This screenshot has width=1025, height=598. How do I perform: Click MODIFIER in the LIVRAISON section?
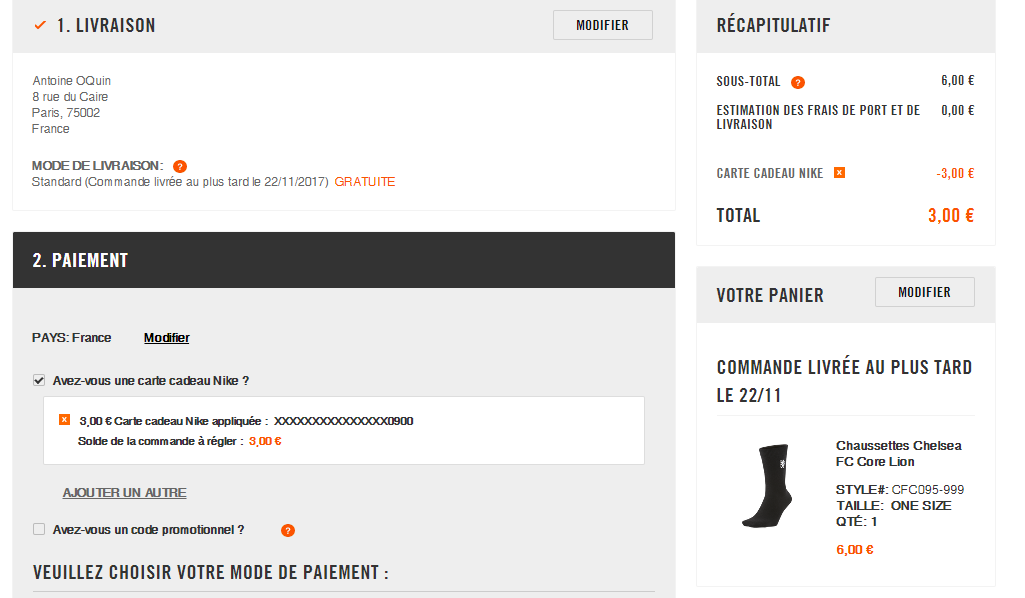[x=602, y=25]
